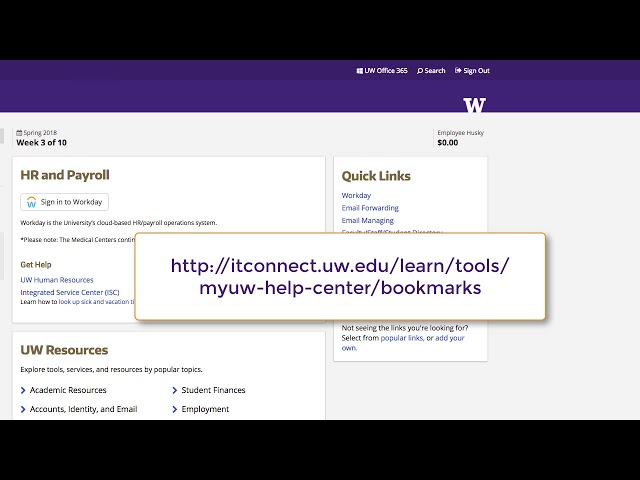This screenshot has height=480, width=640.
Task: Expand Academic Resources topic
Action: point(64,390)
